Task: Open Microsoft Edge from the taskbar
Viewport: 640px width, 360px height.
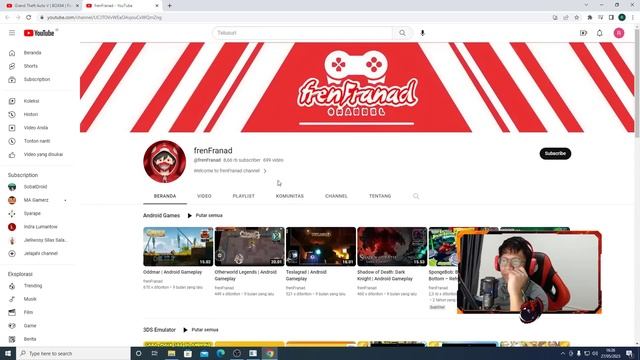Action: (220, 353)
